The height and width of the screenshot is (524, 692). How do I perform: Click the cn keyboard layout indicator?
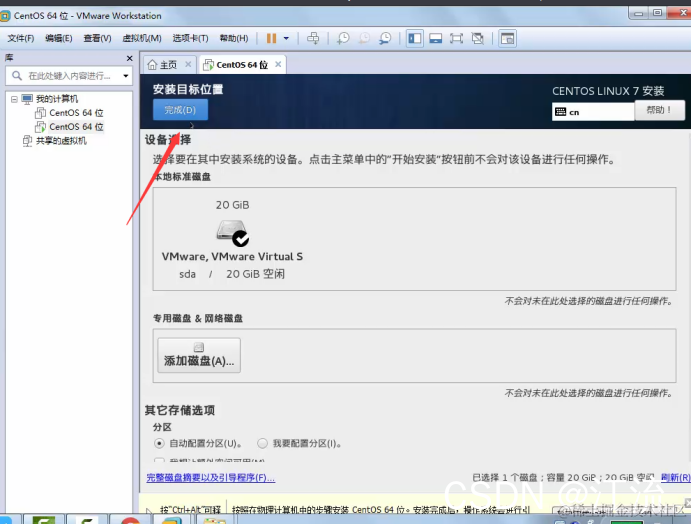coord(592,112)
